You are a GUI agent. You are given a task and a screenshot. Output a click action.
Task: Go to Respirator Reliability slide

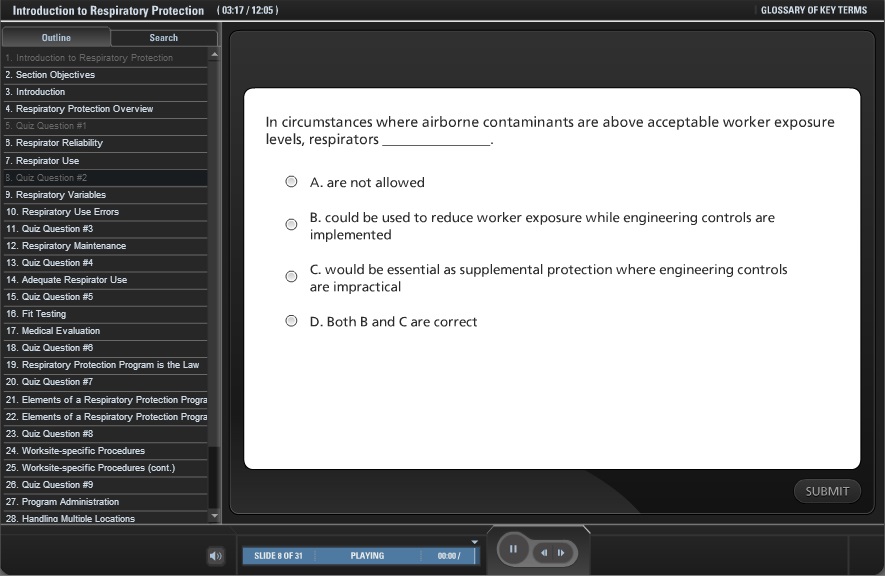(59, 143)
